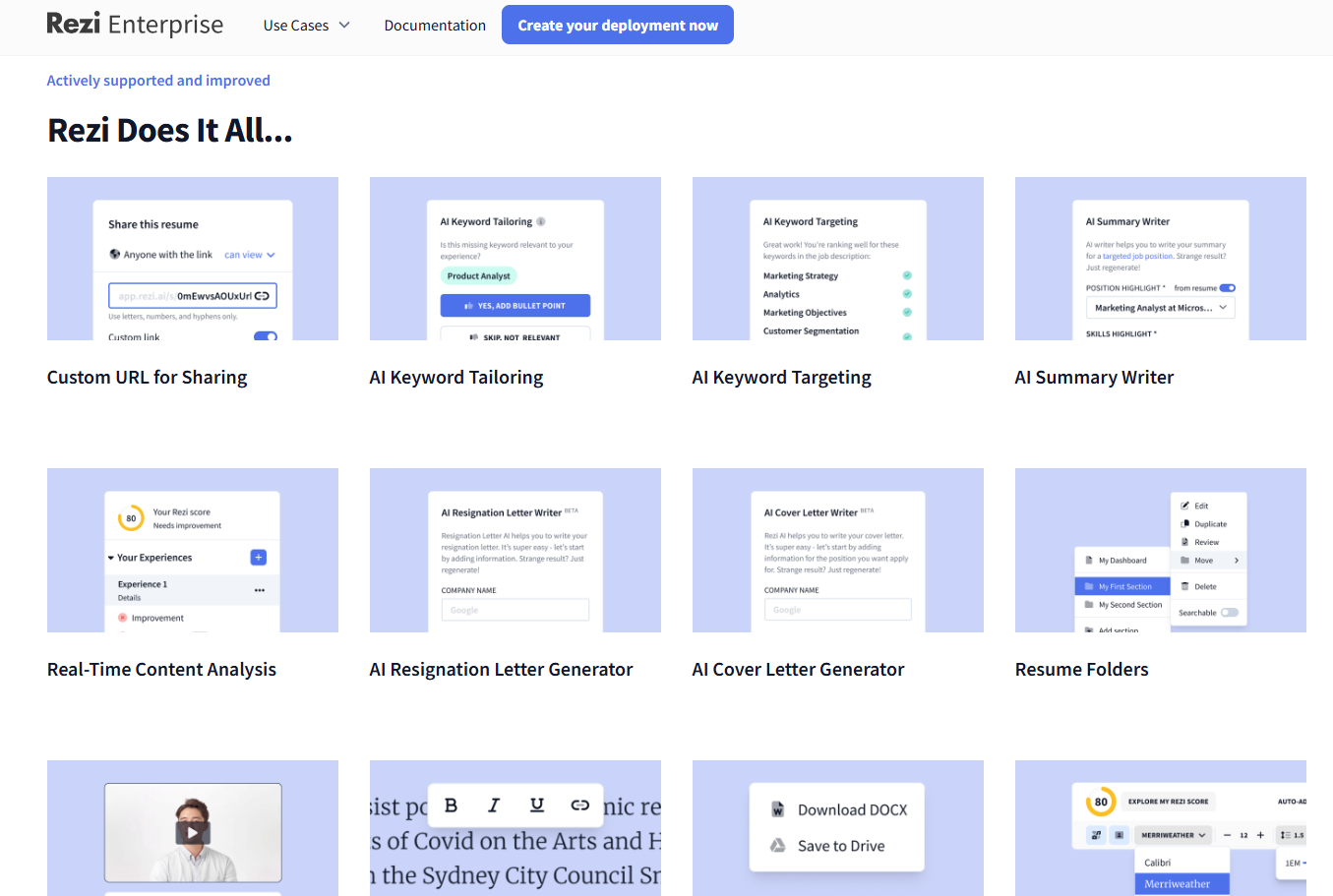Click check mark beside Marketing Strategy
Viewport: 1333px width, 896px height.
(x=907, y=275)
